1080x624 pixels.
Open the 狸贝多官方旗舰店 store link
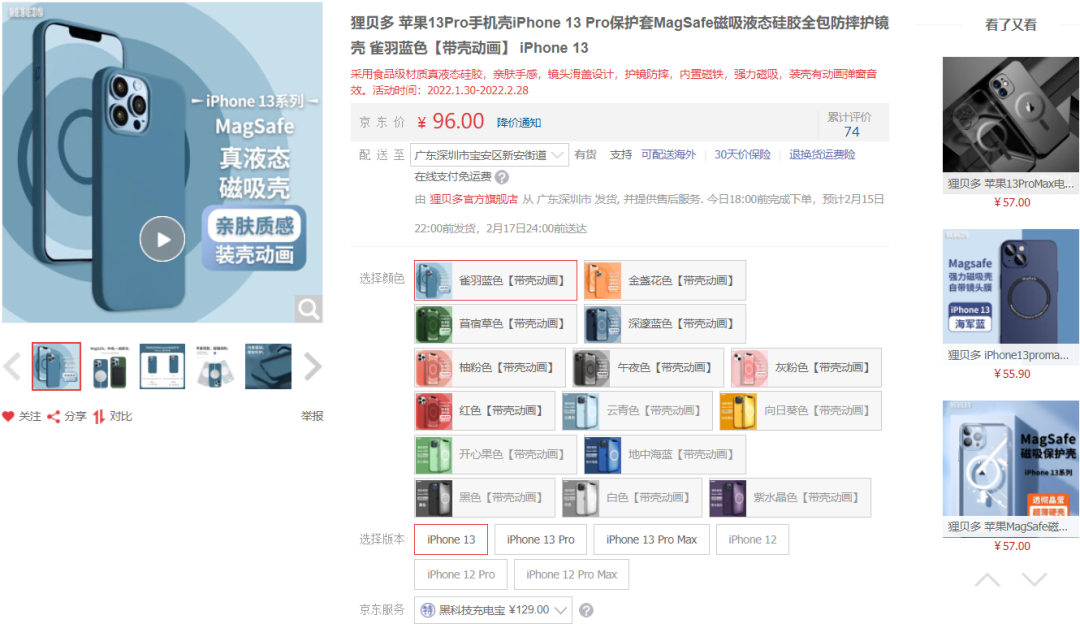474,199
